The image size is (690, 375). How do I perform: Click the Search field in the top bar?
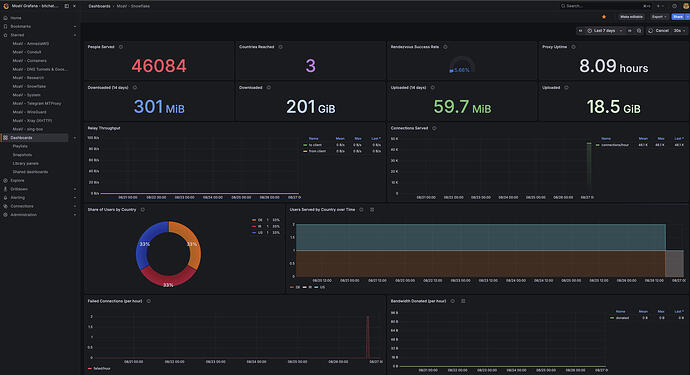point(605,6)
